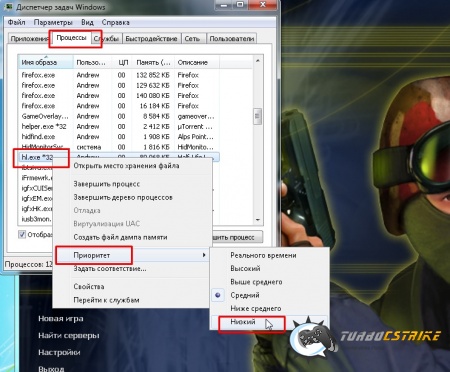Open the Справка menu
This screenshot has height=372, width=450.
115,22
